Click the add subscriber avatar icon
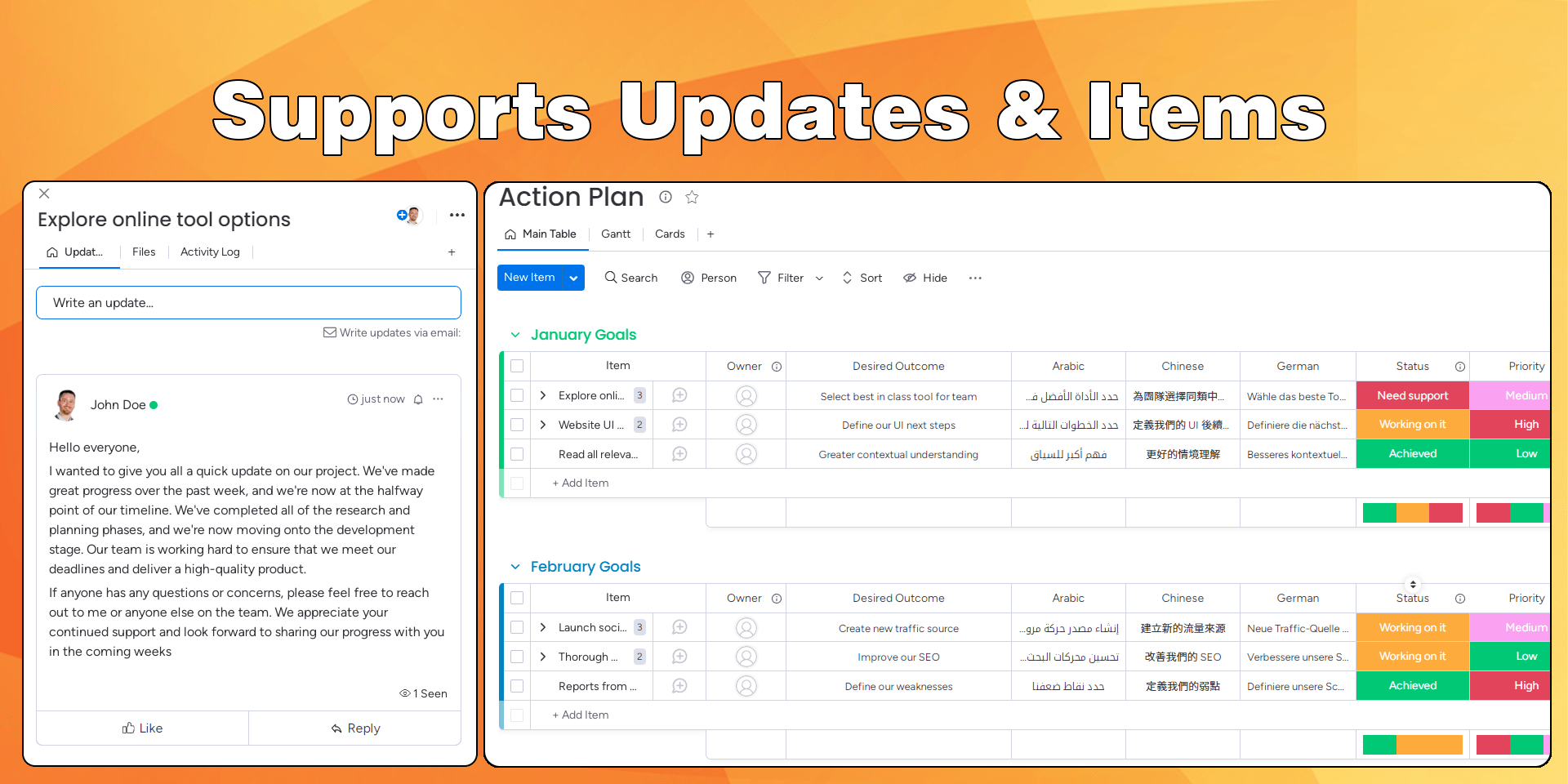 (x=409, y=216)
